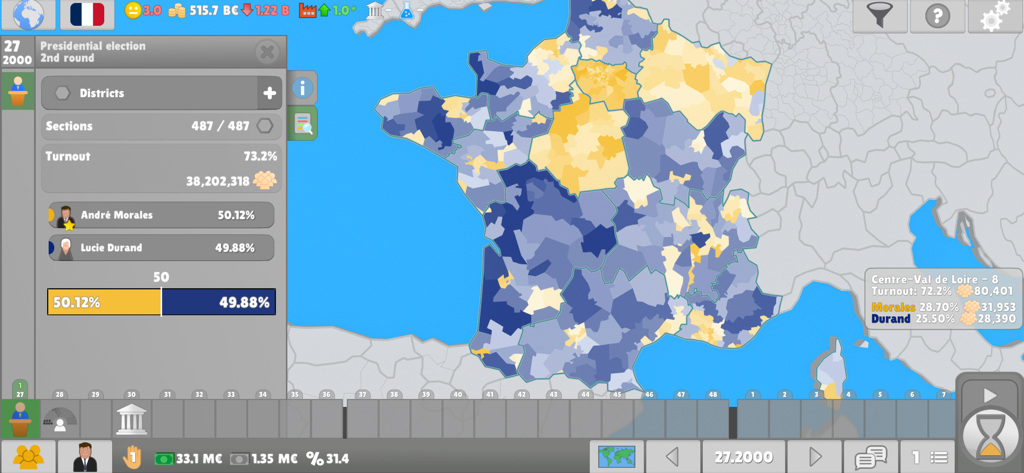Open the parliament building icon in top bar

click(x=375, y=10)
